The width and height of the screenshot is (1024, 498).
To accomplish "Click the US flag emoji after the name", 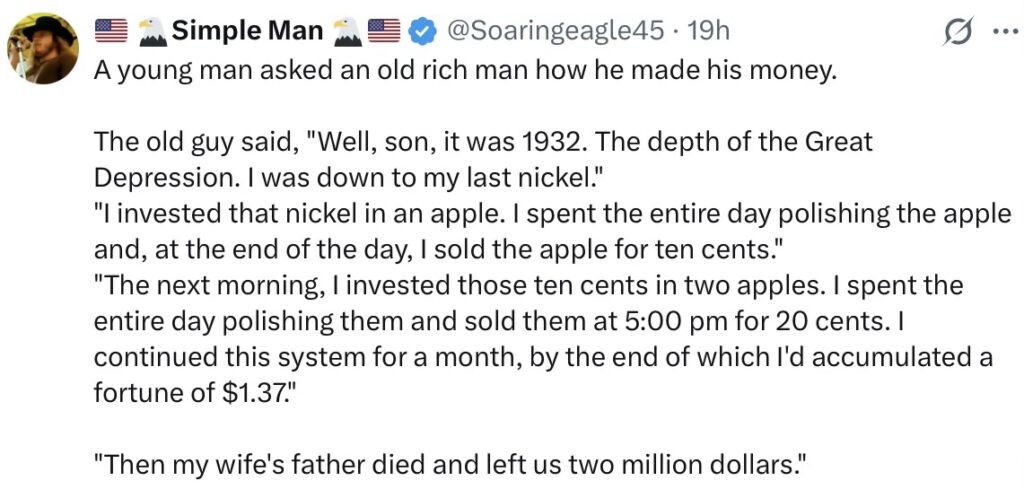I will [x=384, y=32].
